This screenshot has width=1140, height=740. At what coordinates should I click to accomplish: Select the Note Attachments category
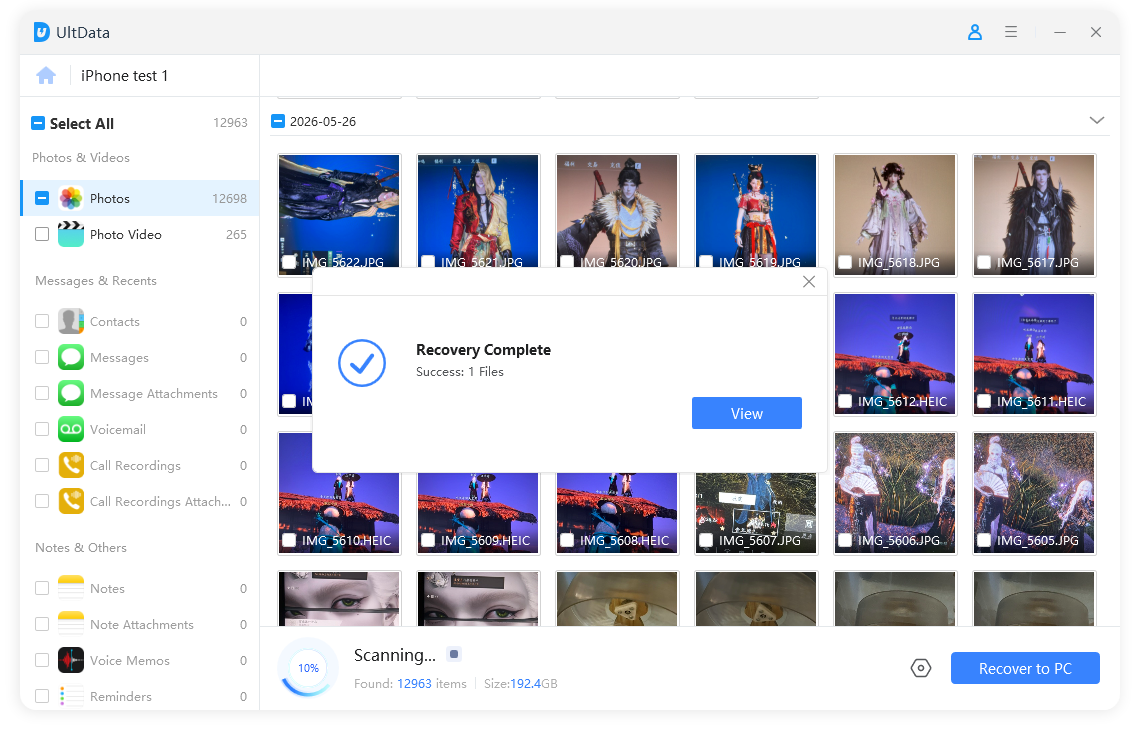click(x=140, y=624)
